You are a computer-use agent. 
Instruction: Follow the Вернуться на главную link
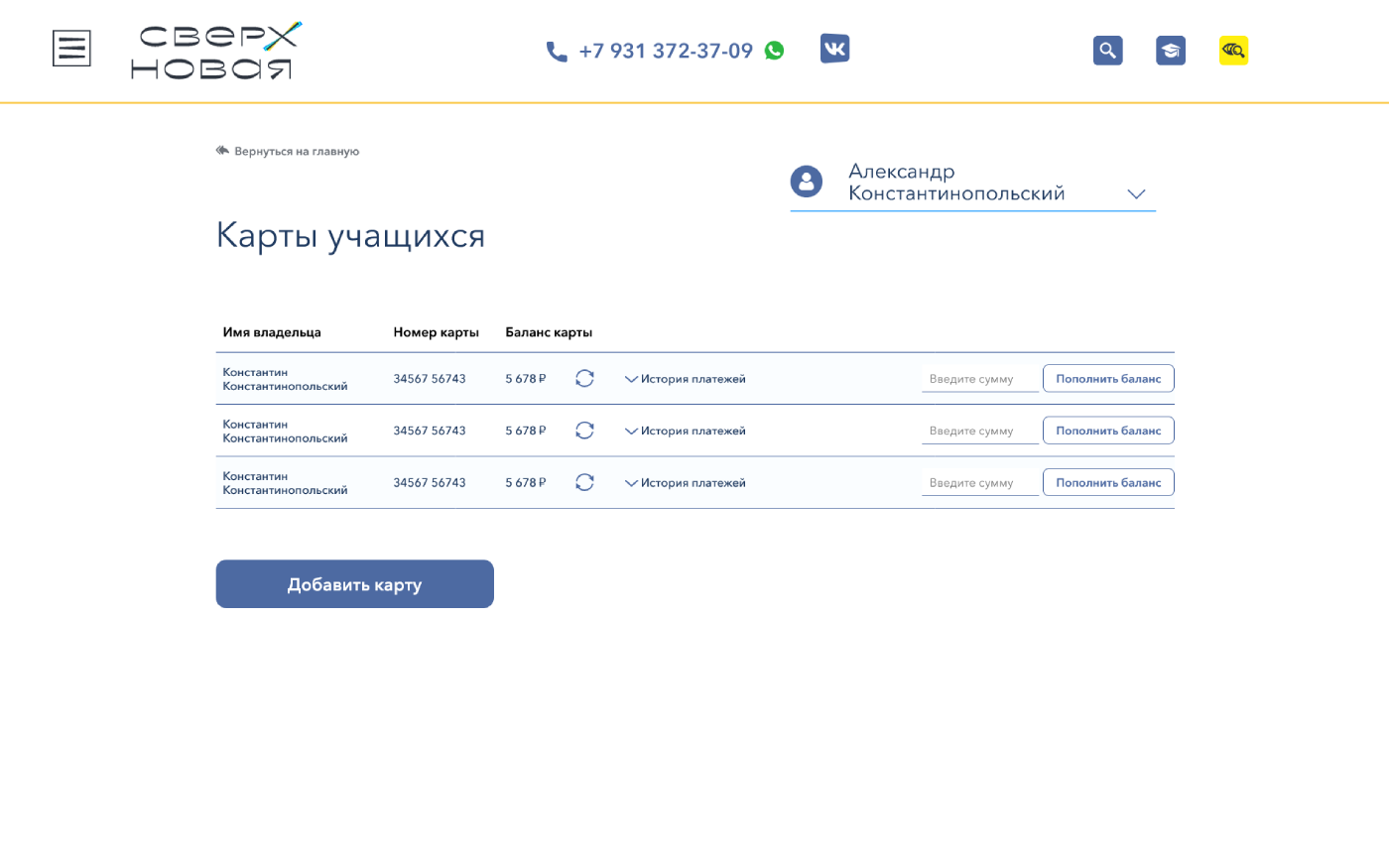[297, 152]
